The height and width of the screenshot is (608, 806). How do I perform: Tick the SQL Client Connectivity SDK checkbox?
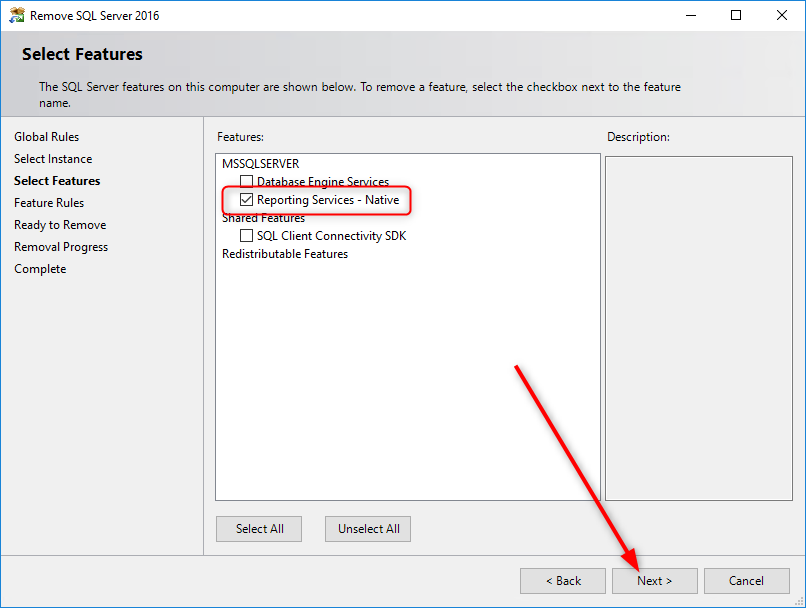click(246, 235)
